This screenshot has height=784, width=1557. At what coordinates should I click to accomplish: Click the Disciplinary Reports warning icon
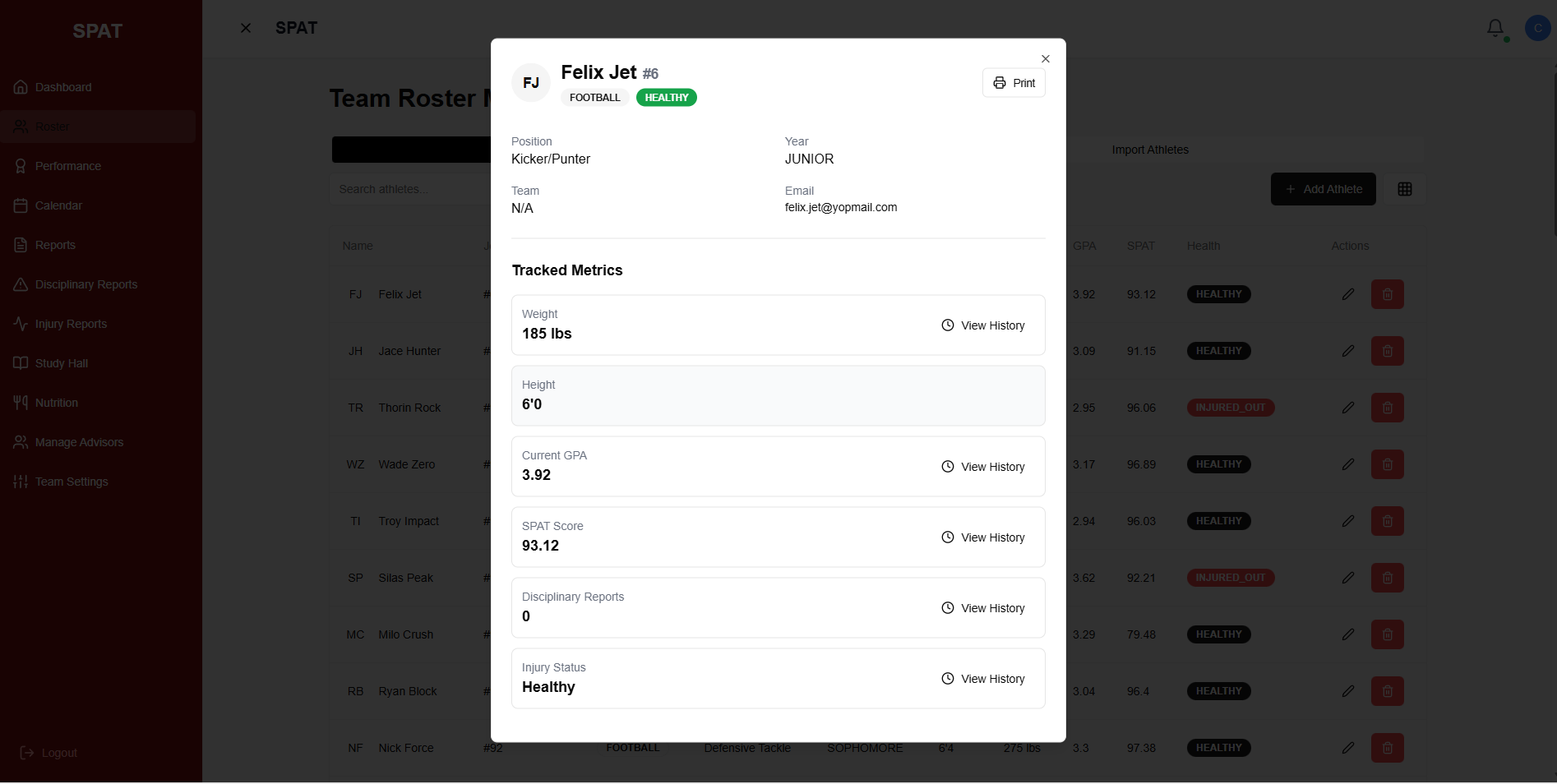[x=21, y=284]
